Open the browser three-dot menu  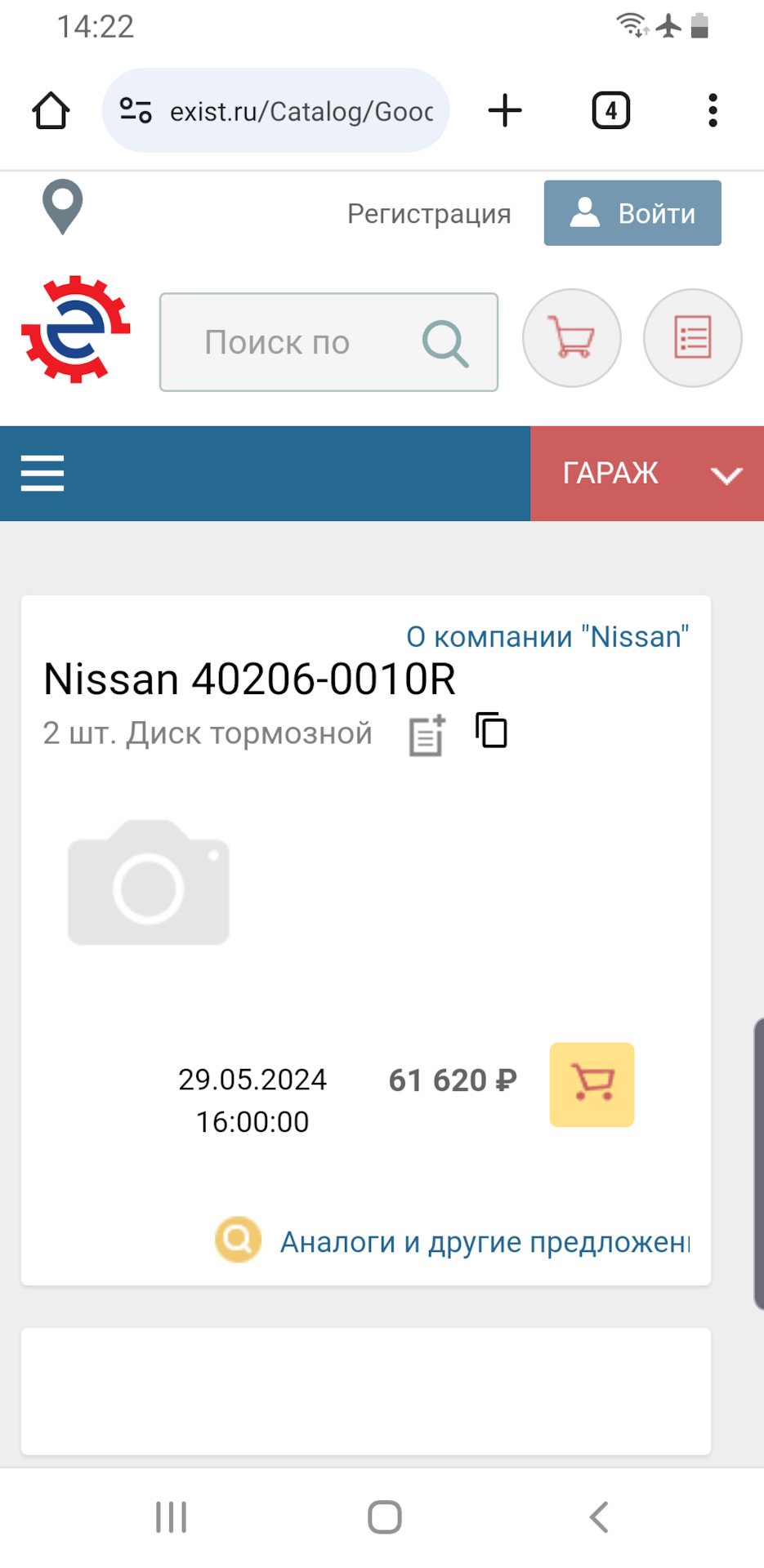pos(713,110)
